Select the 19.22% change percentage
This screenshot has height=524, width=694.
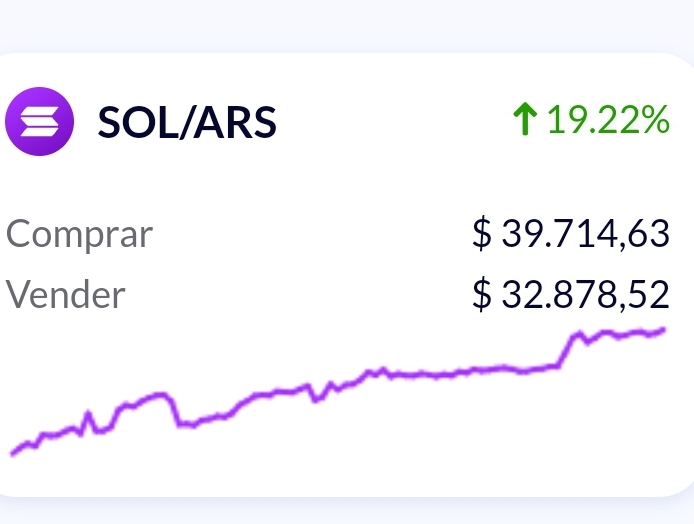point(609,119)
